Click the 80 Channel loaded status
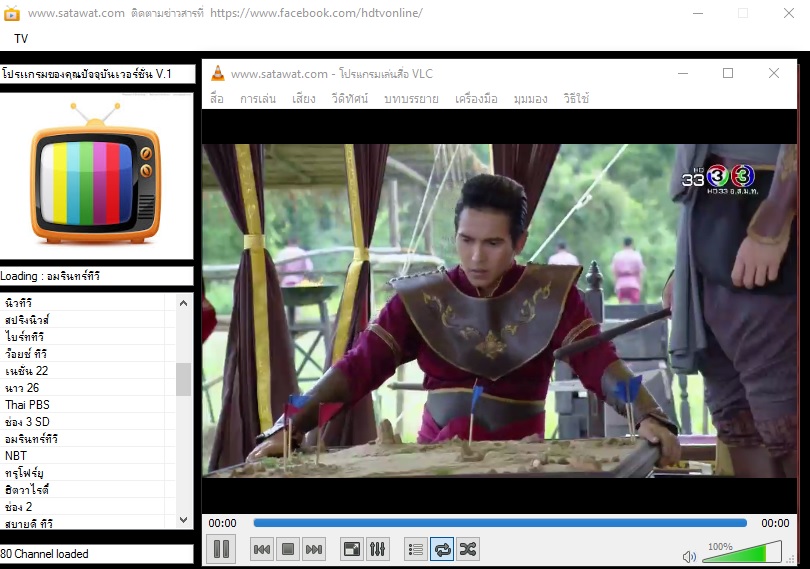 pyautogui.click(x=97, y=554)
